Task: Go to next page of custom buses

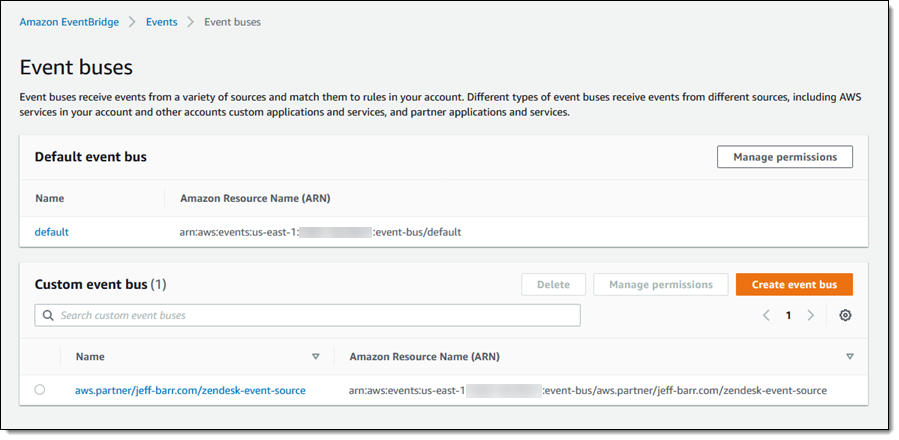Action: 810,315
